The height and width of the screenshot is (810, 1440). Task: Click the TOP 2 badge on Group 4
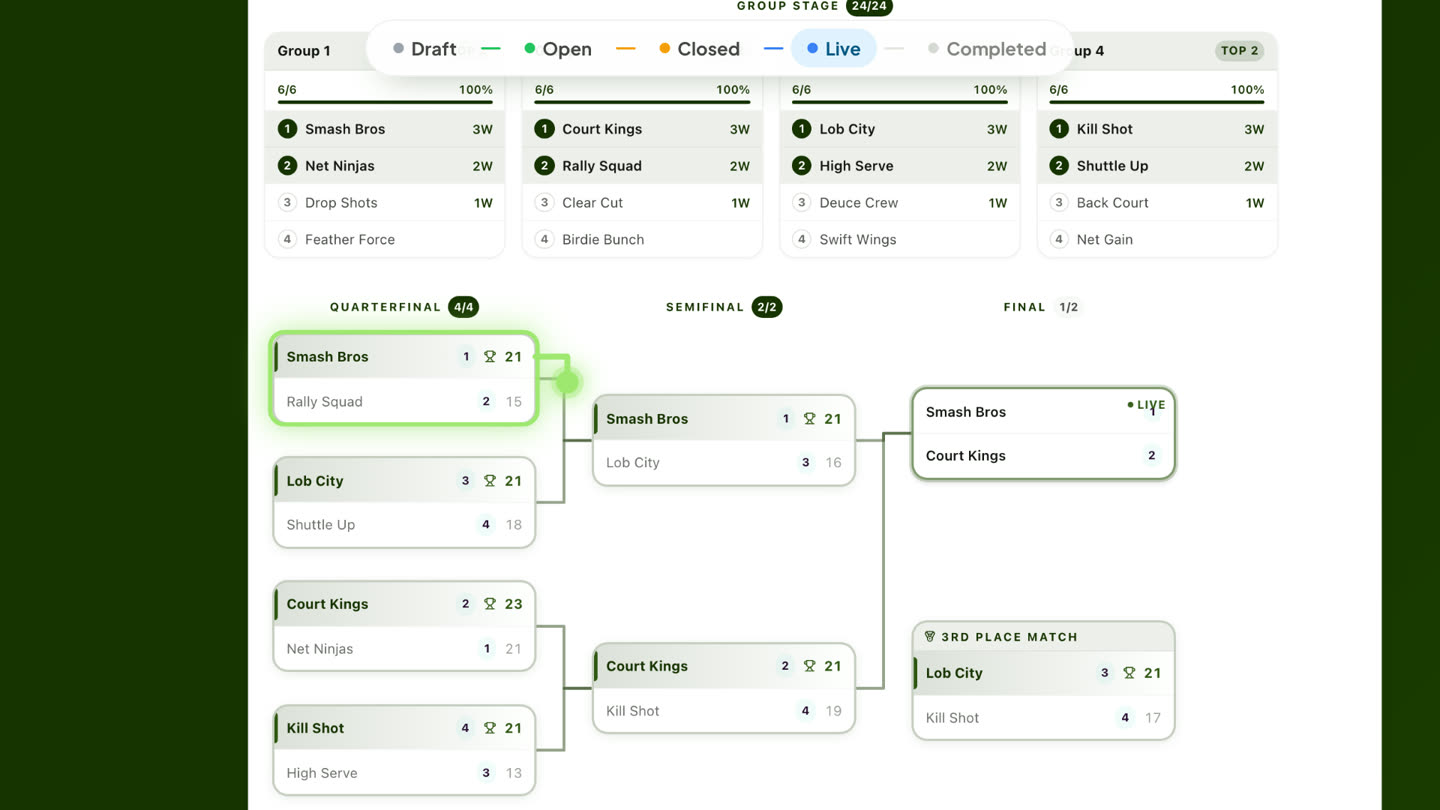click(x=1239, y=50)
